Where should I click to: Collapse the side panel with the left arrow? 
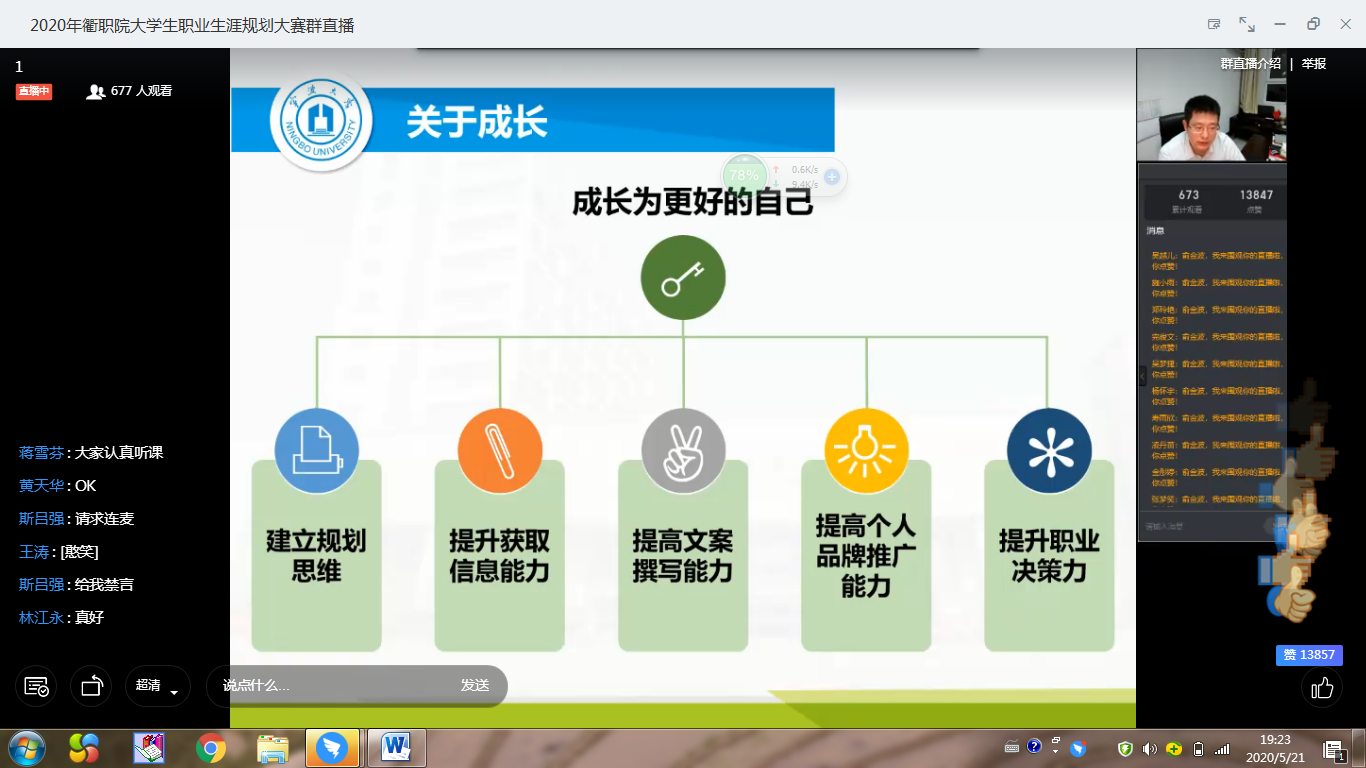(x=1143, y=375)
